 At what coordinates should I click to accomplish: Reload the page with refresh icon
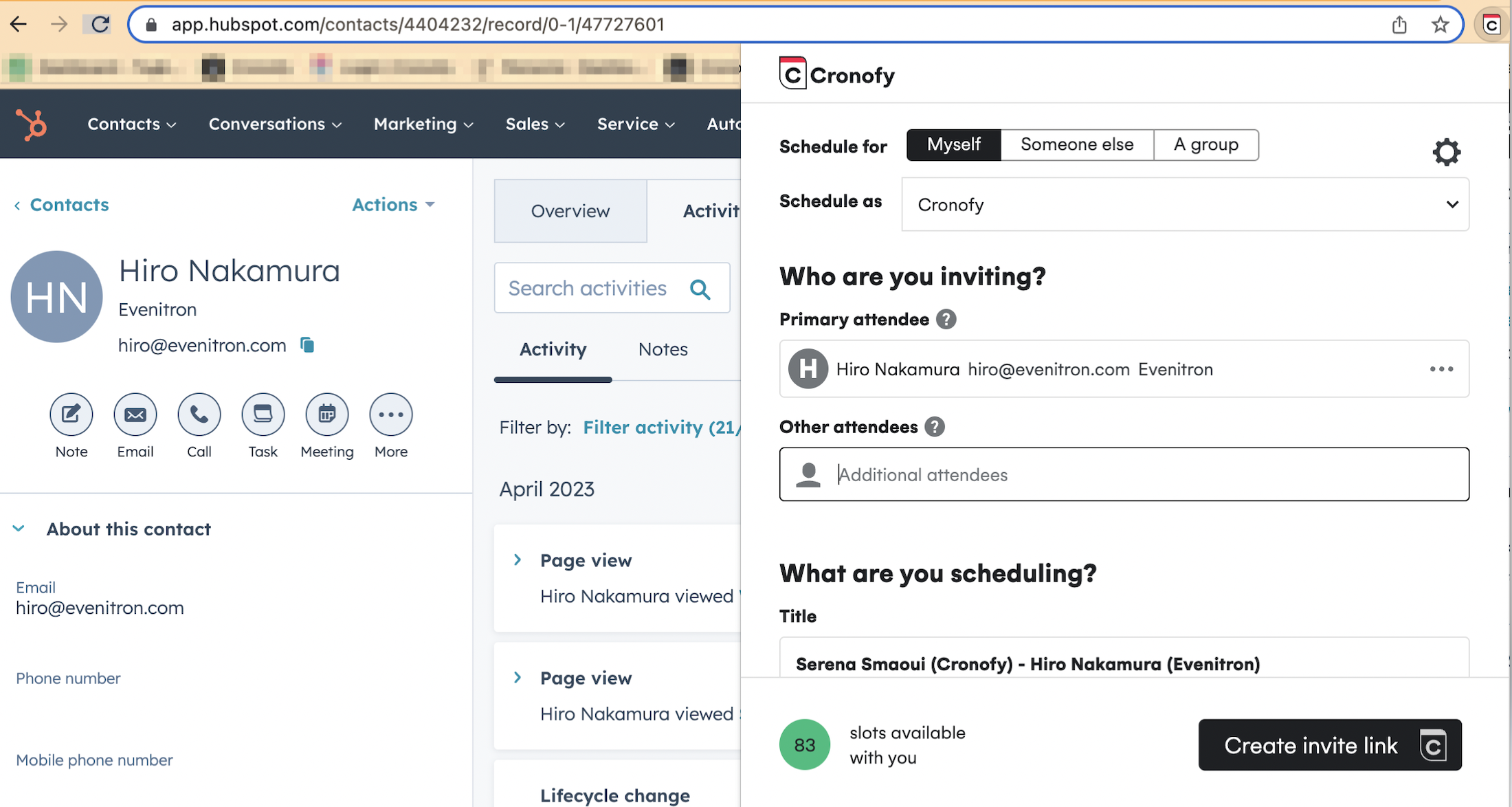(100, 25)
